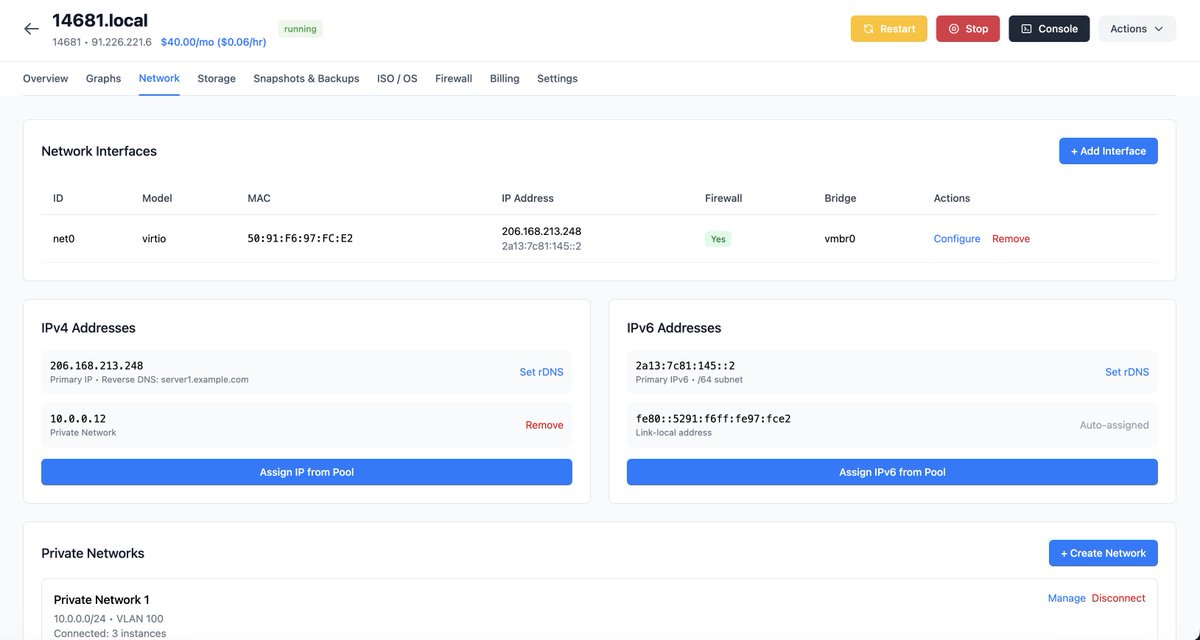
Task: Set rDNS for IPv6 2a13:7c81:145::2
Action: tap(1127, 372)
